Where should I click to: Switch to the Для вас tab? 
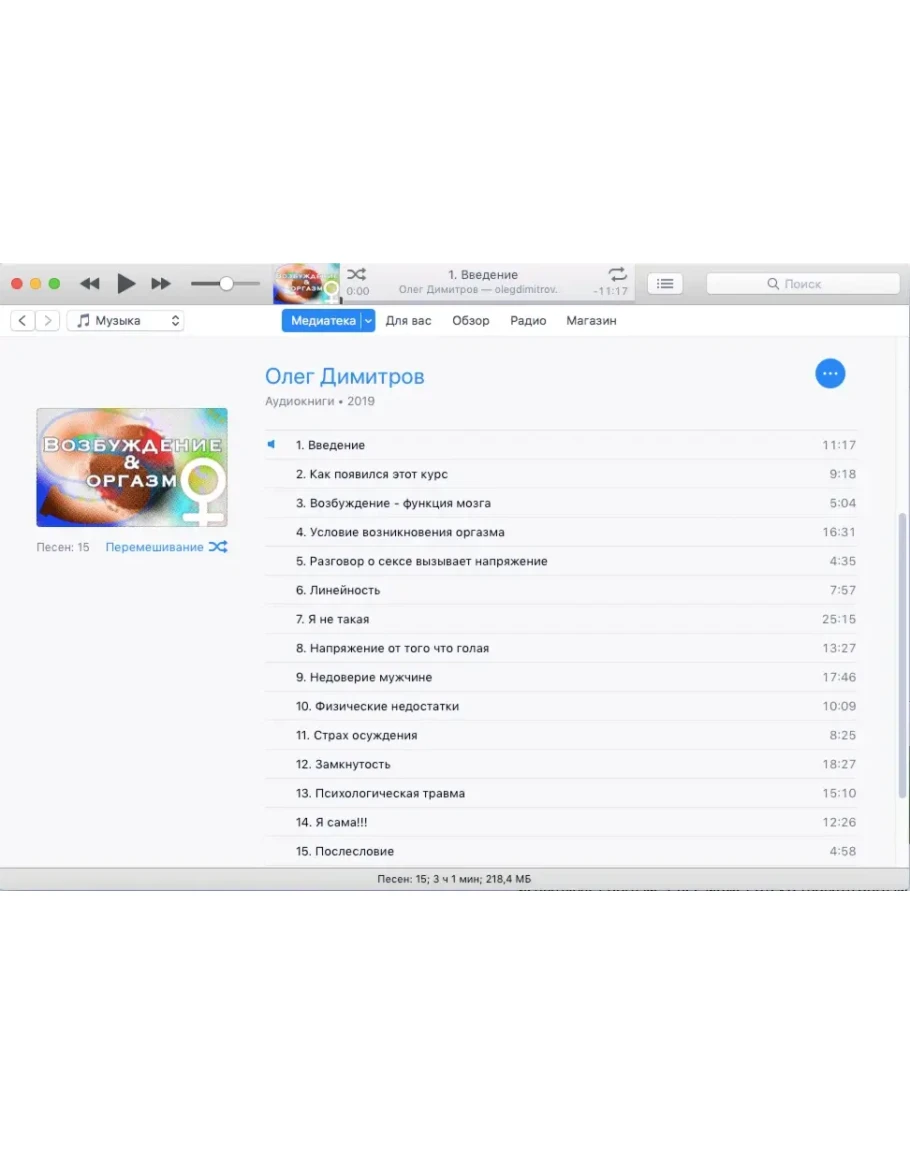pos(408,321)
